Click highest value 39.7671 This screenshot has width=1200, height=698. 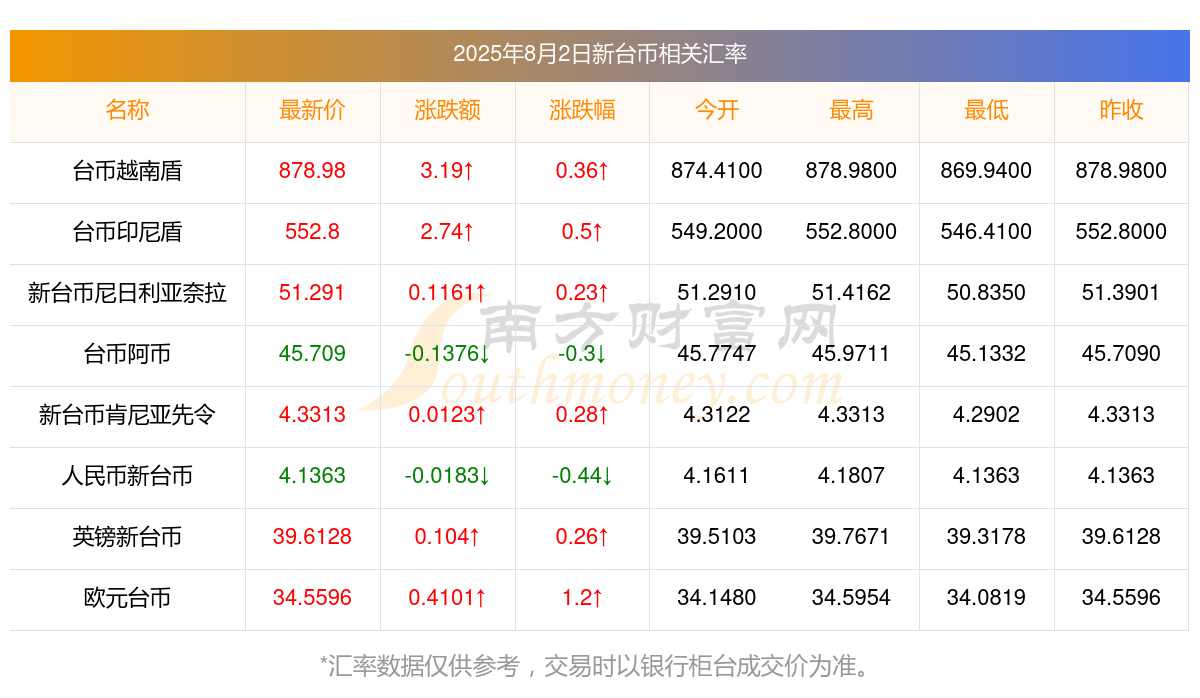tap(851, 537)
